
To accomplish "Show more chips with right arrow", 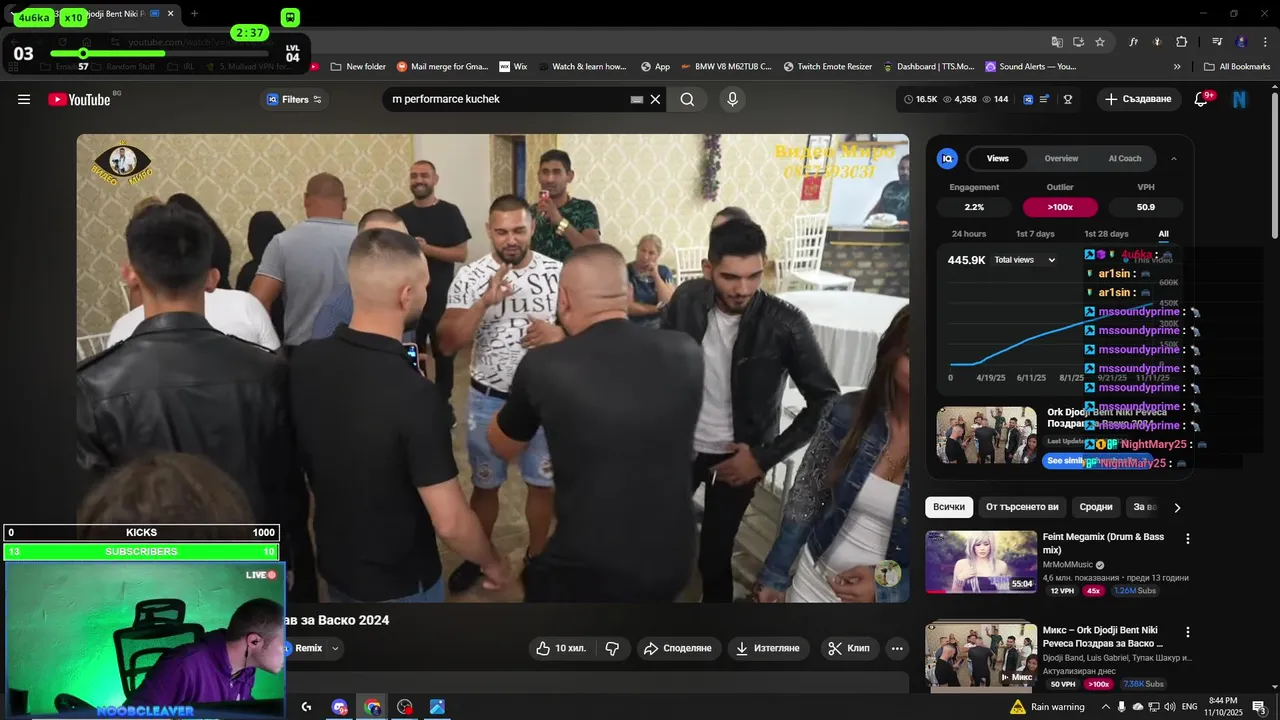I will (x=1177, y=508).
